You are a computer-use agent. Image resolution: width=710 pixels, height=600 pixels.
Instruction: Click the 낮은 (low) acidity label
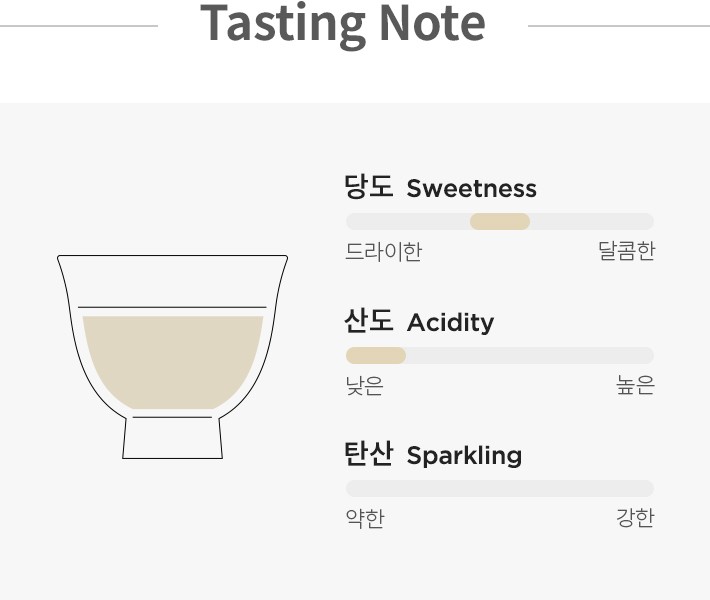coord(365,385)
